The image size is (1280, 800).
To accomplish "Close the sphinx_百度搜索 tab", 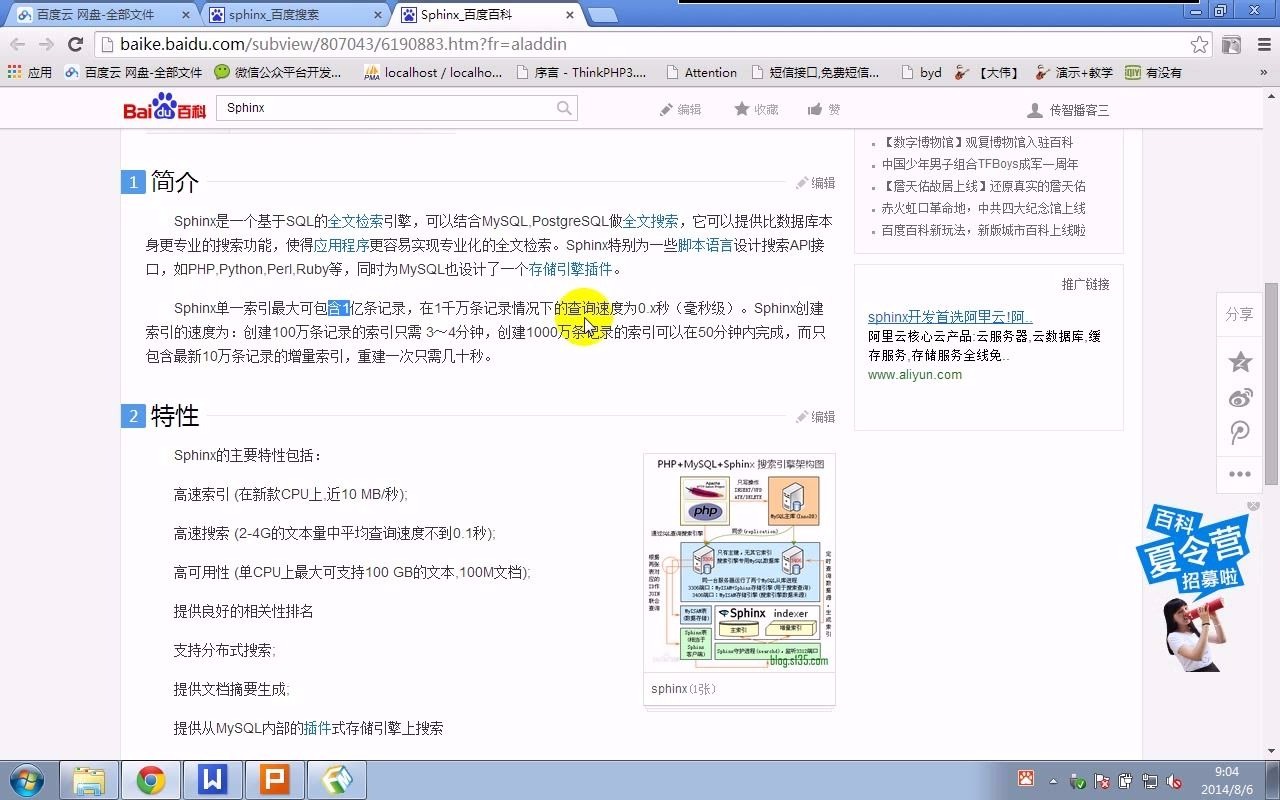I will [x=376, y=15].
